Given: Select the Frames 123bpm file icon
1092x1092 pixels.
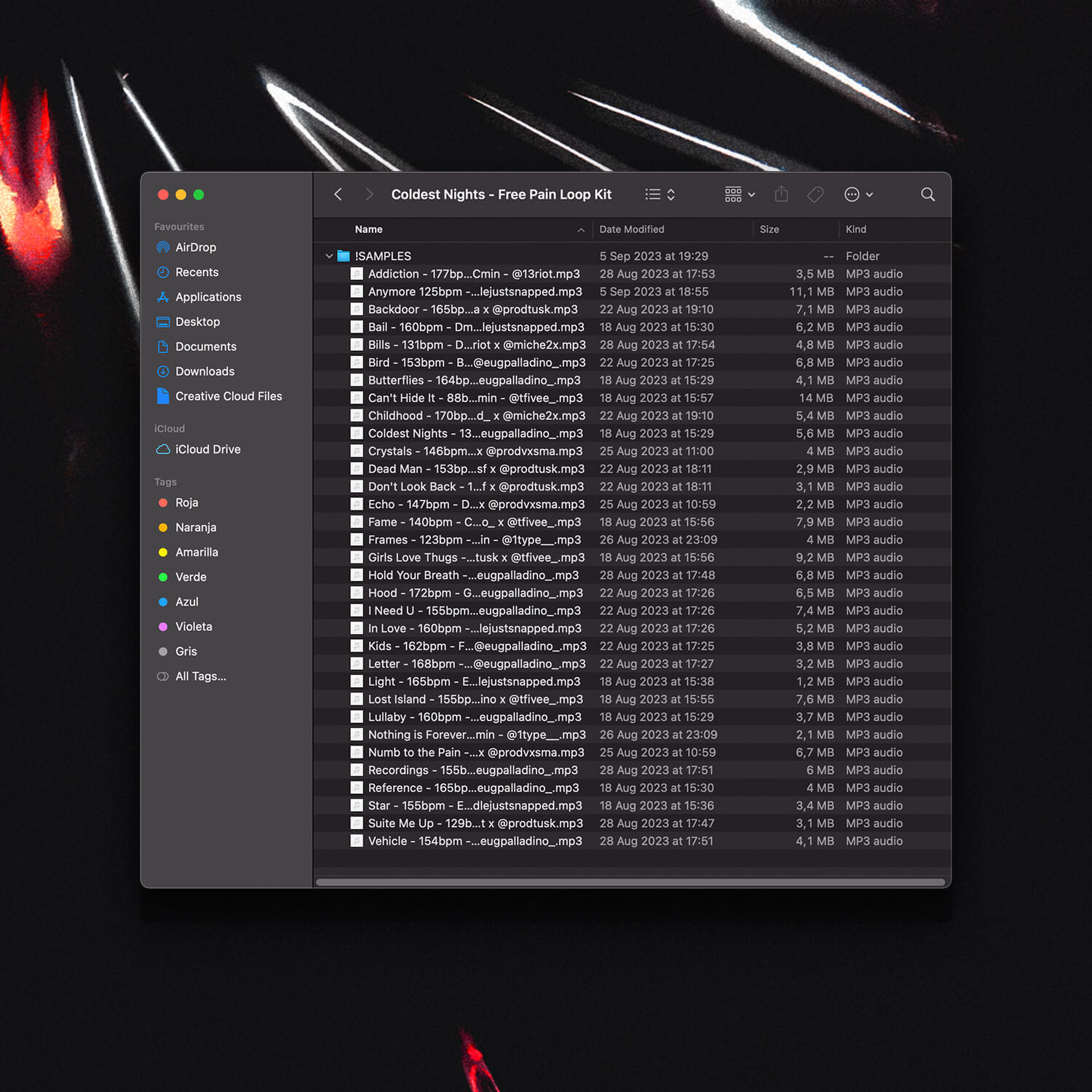Looking at the screenshot, I should pyautogui.click(x=357, y=539).
